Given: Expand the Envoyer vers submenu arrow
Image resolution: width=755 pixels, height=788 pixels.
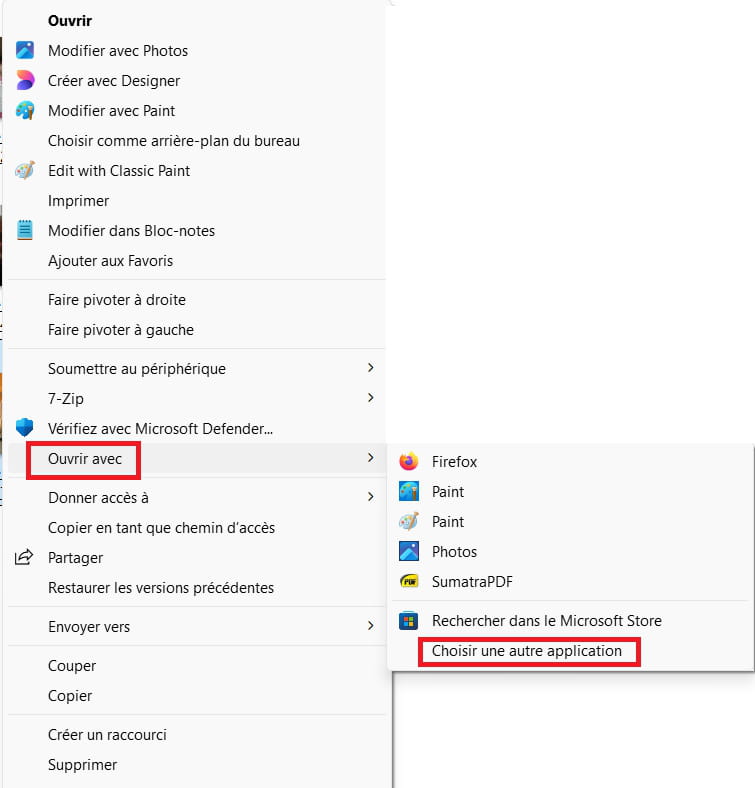Looking at the screenshot, I should pos(371,627).
